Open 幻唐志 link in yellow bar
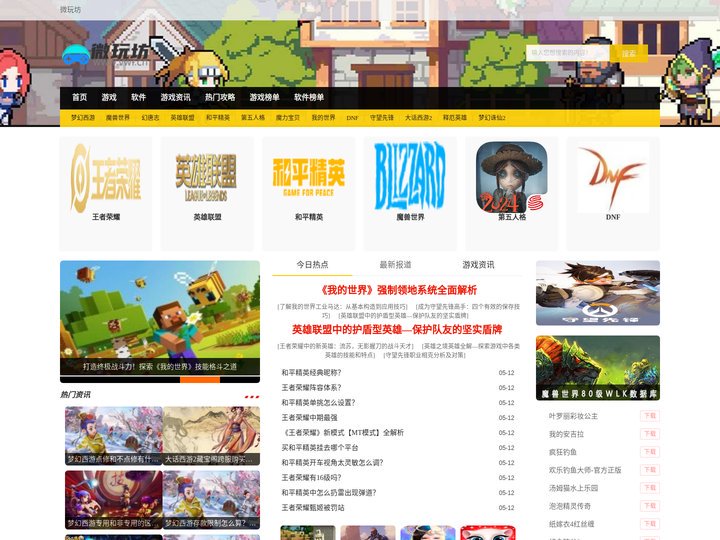Image resolution: width=720 pixels, height=540 pixels. click(x=150, y=118)
